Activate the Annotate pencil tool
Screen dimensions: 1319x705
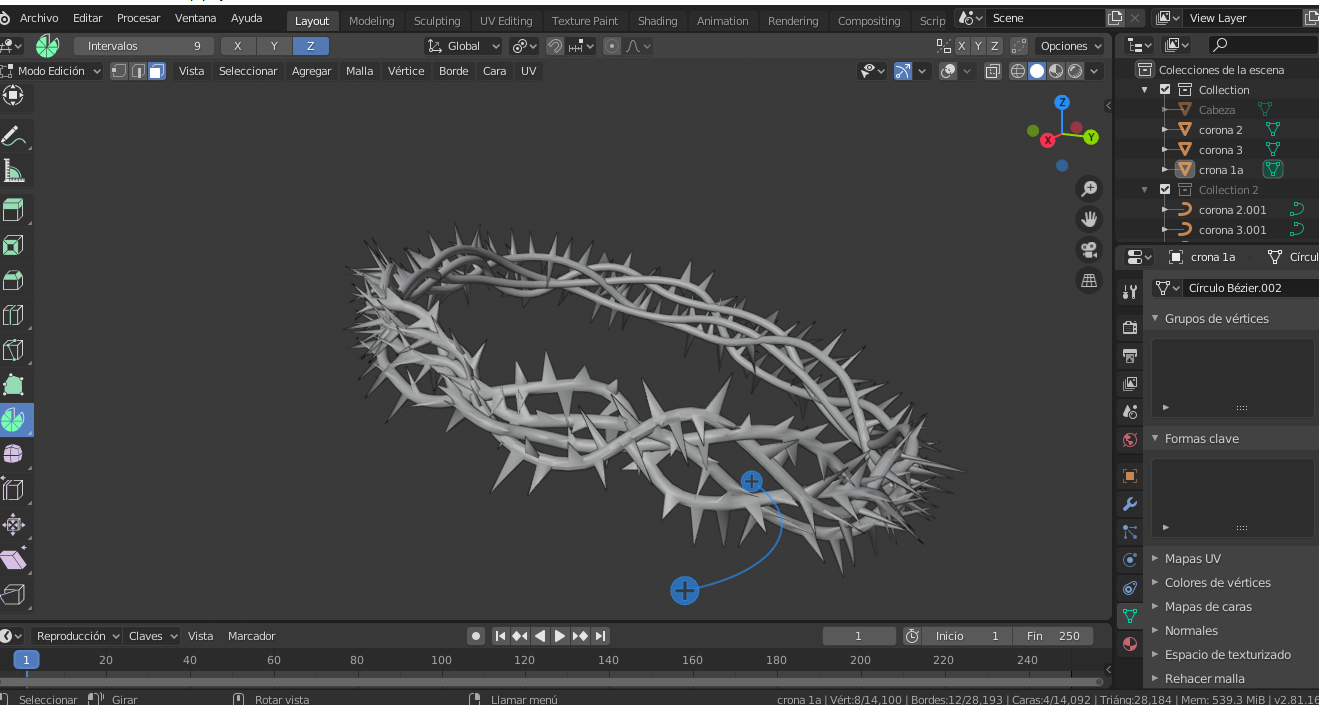pyautogui.click(x=14, y=136)
